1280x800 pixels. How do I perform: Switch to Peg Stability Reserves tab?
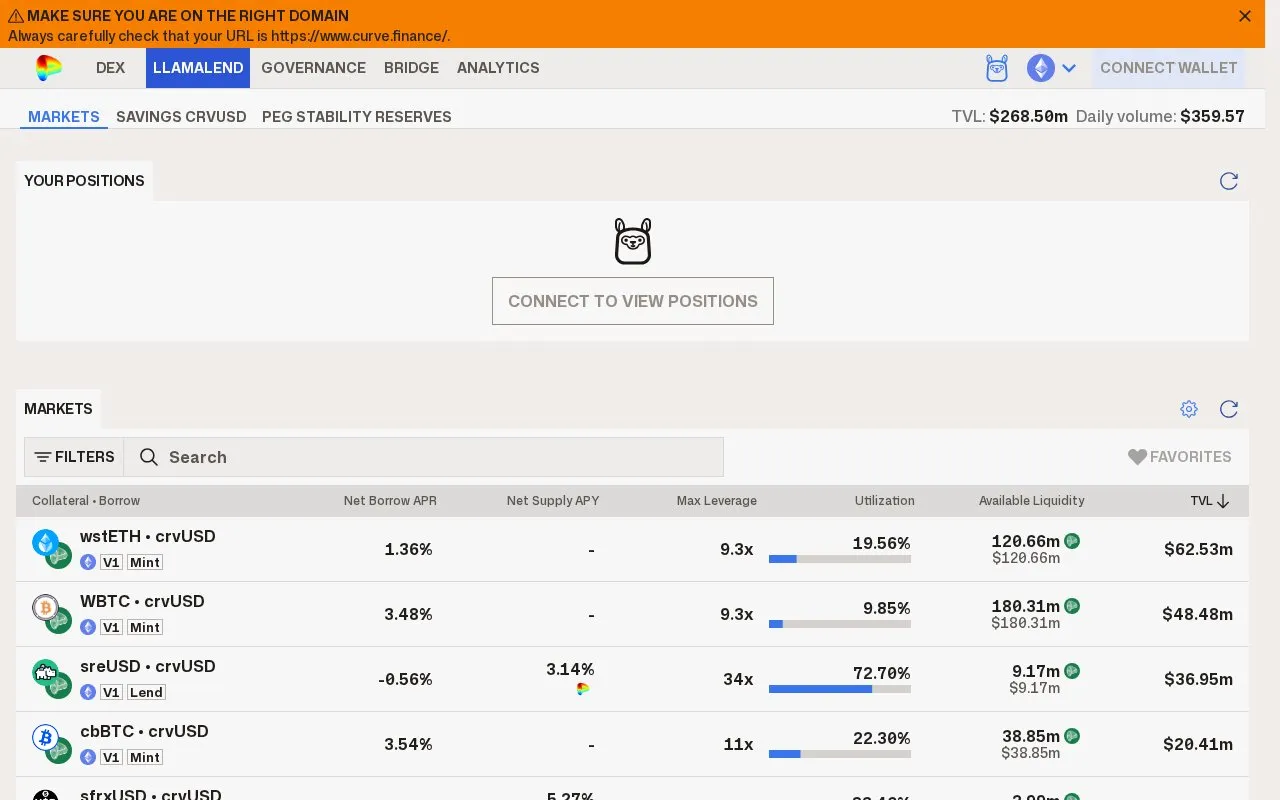tap(357, 117)
